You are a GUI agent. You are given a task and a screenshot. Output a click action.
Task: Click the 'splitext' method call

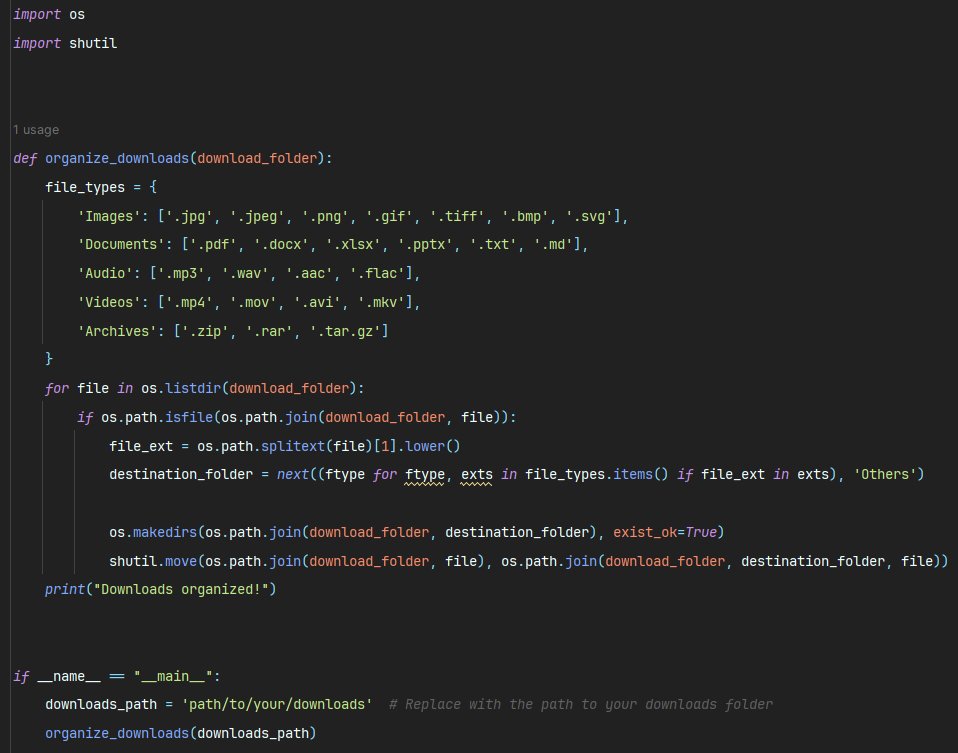[293, 446]
